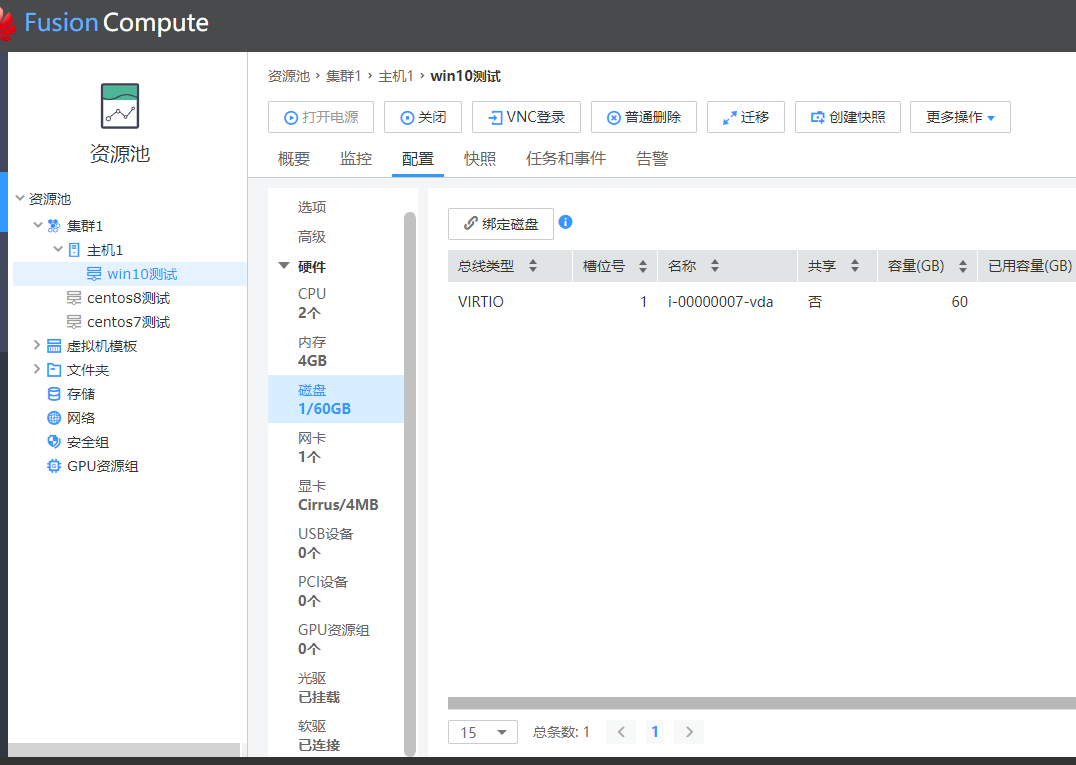Switch to the 监控 tab
1076x765 pixels.
(x=355, y=158)
